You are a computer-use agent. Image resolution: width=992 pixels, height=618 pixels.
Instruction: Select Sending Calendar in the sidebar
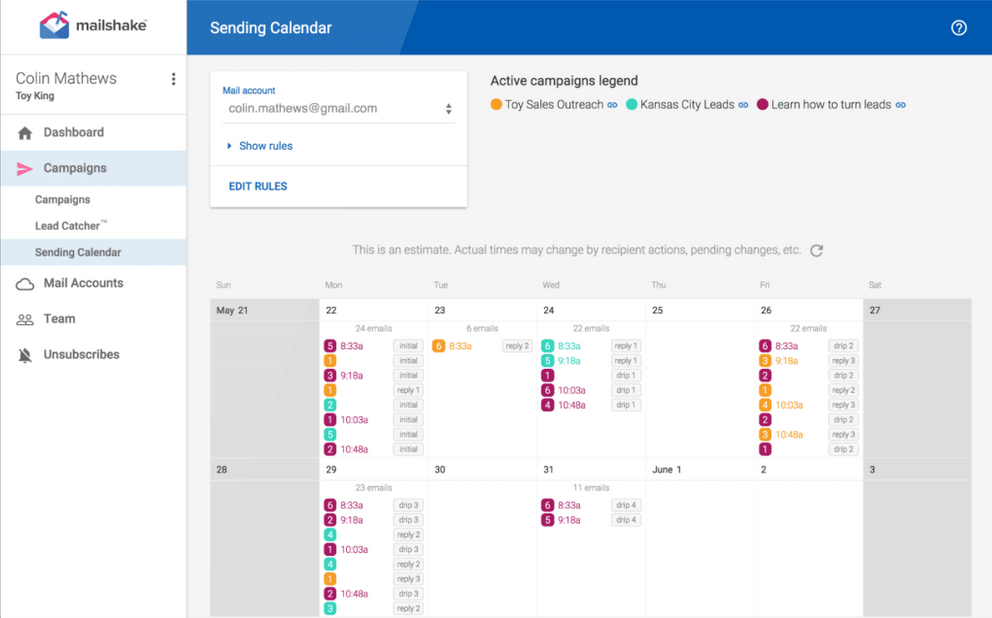pyautogui.click(x=94, y=252)
